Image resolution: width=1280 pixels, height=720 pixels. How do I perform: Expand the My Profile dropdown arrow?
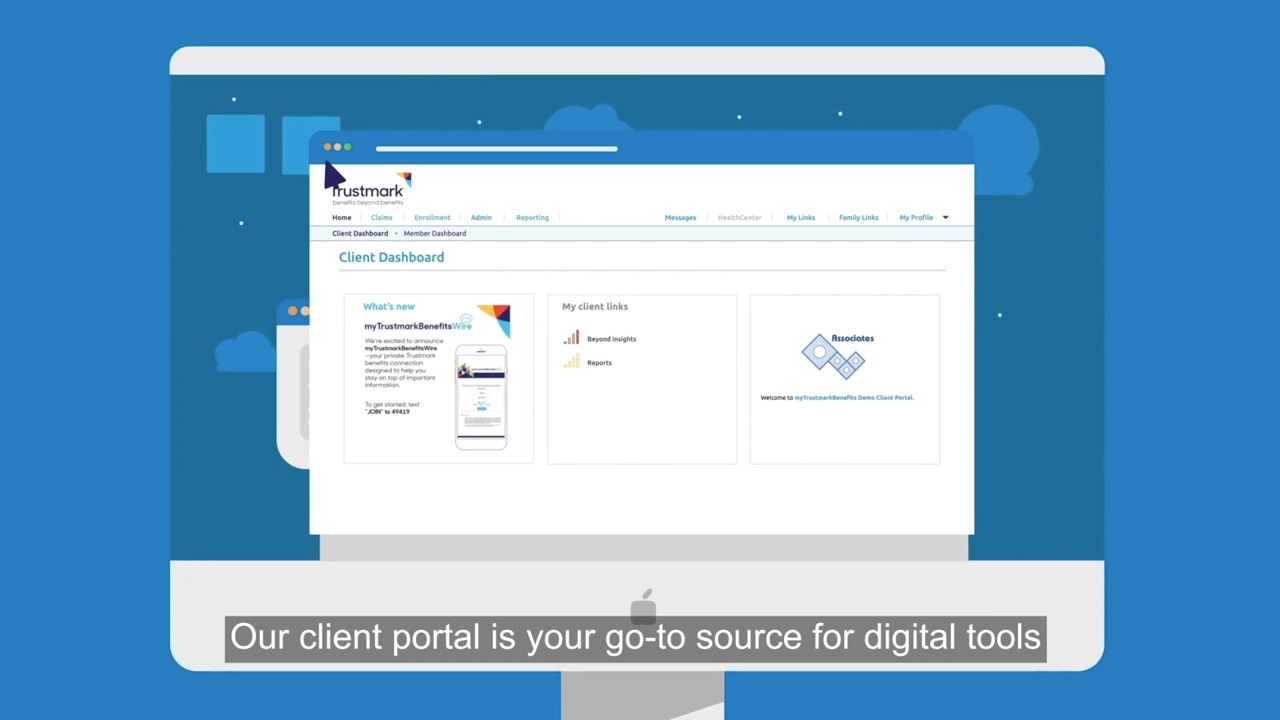click(945, 217)
